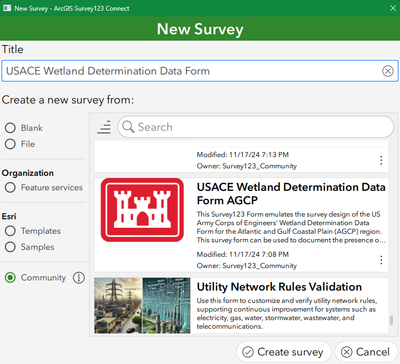Click the Utility Network Rules Validation title
400x364 pixels.
[279, 287]
